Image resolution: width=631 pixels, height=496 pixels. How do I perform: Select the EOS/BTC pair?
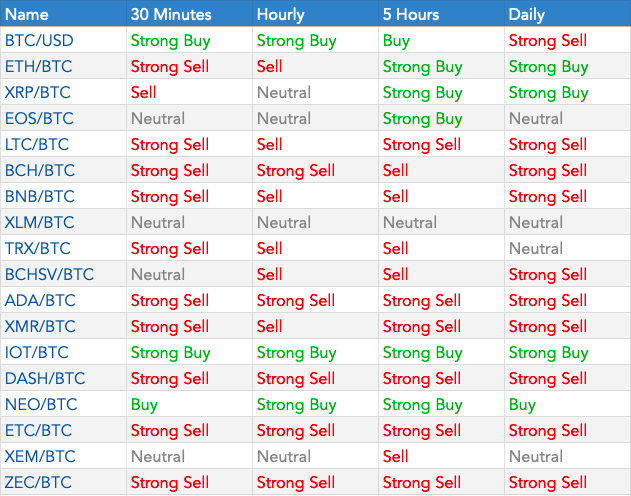point(39,118)
